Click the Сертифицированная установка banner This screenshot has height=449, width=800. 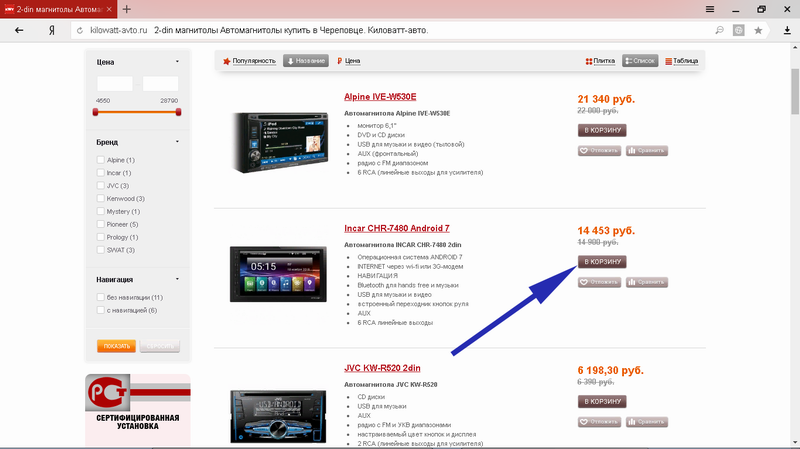coord(138,410)
